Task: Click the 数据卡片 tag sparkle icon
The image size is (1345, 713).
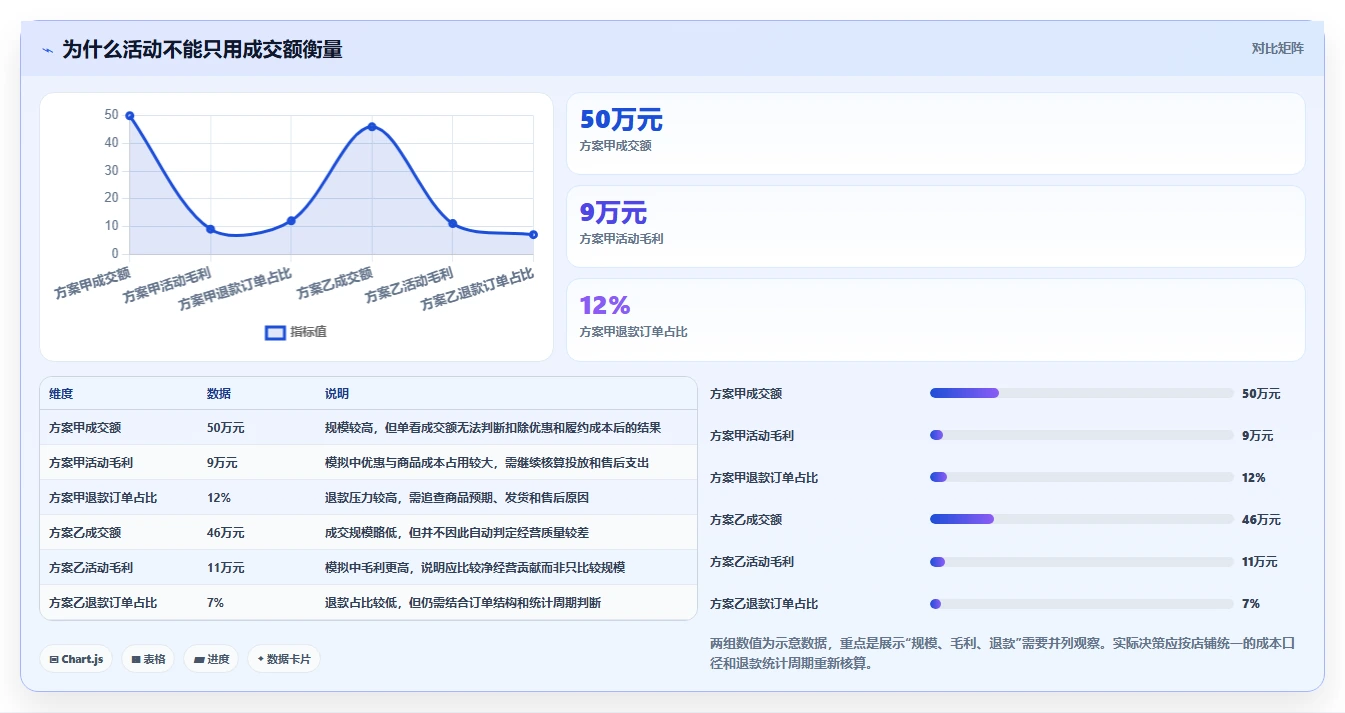Action: [260, 659]
